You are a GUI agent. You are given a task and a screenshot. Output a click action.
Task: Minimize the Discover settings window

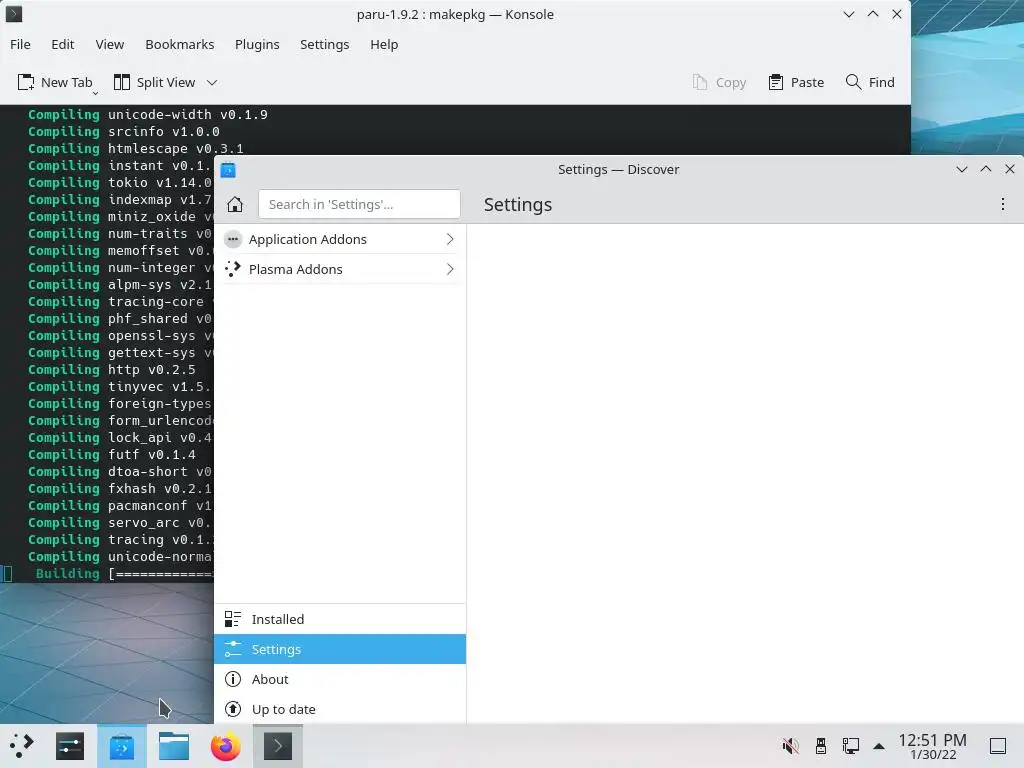click(x=962, y=170)
